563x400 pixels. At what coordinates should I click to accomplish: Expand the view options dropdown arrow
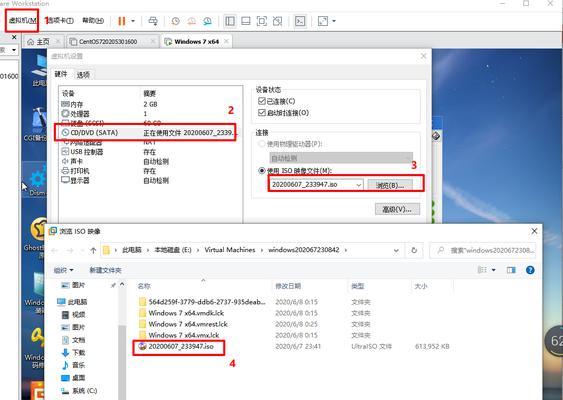click(494, 270)
